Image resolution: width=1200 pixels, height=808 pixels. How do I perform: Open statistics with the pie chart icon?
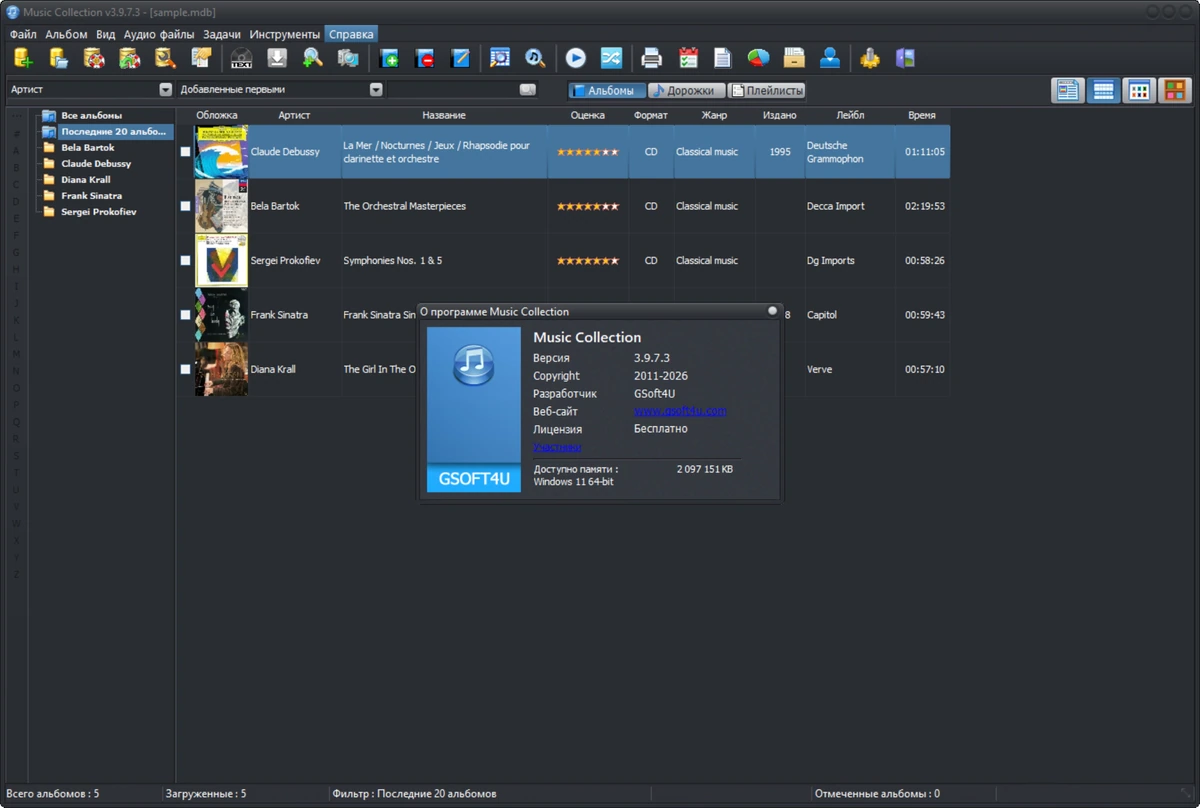click(758, 58)
